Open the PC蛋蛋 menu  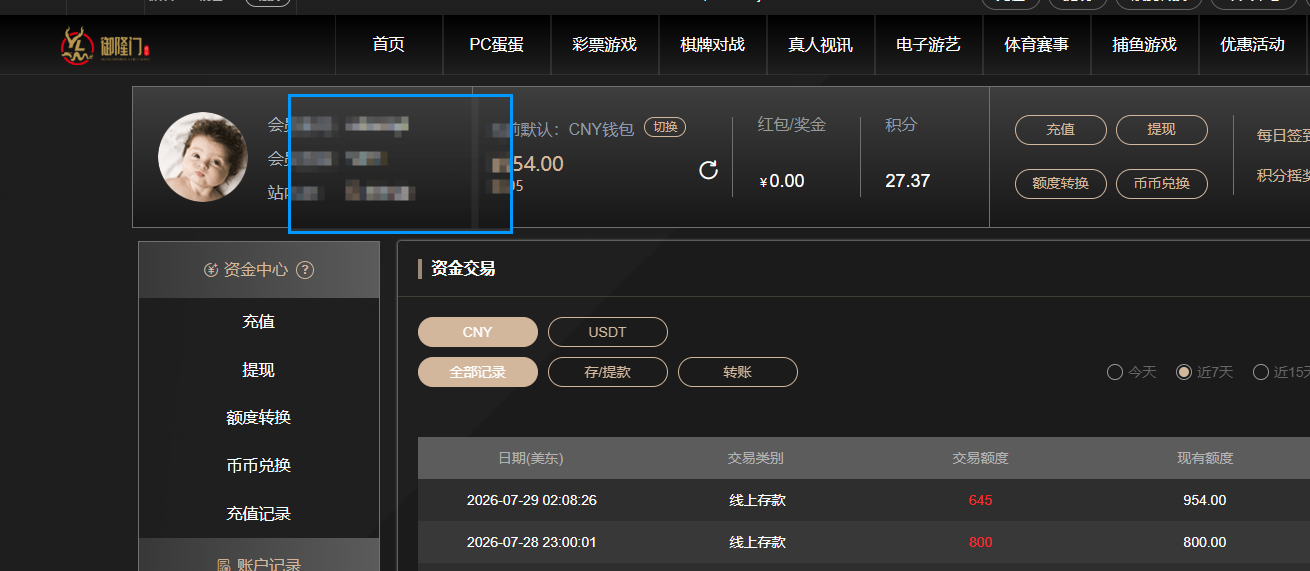(497, 45)
